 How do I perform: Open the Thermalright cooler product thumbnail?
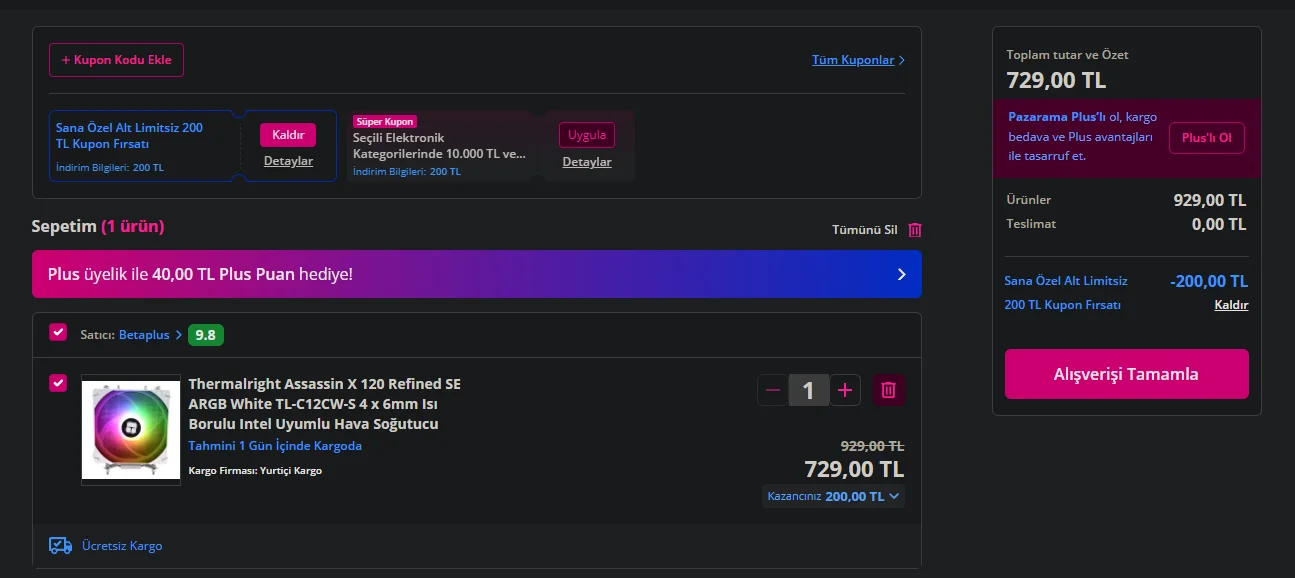coord(131,430)
